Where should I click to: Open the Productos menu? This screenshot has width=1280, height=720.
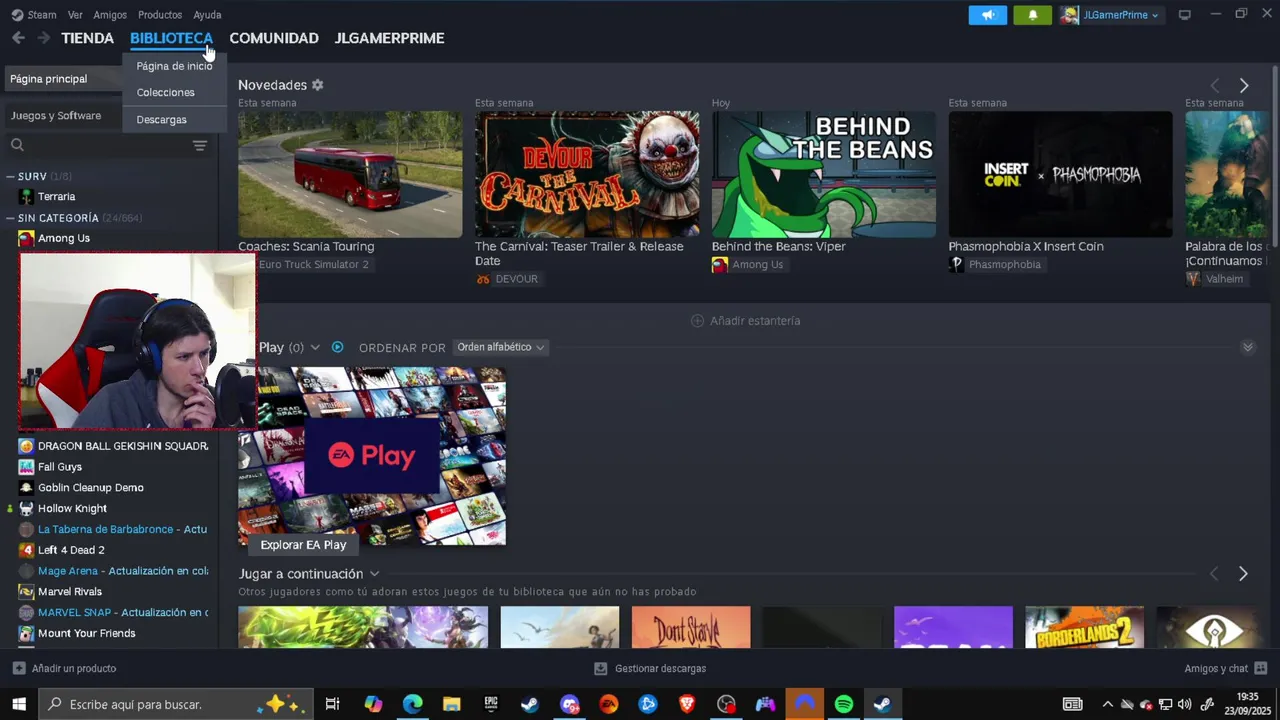[x=160, y=15]
